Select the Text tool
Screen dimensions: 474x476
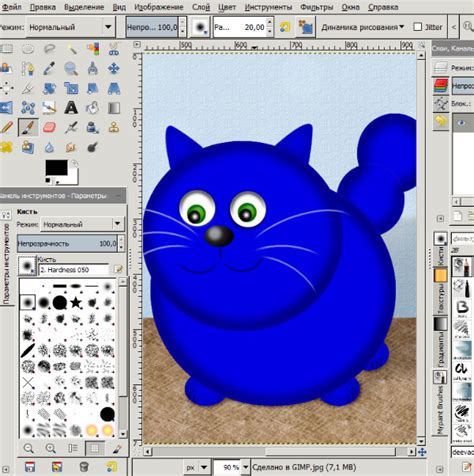click(x=71, y=108)
